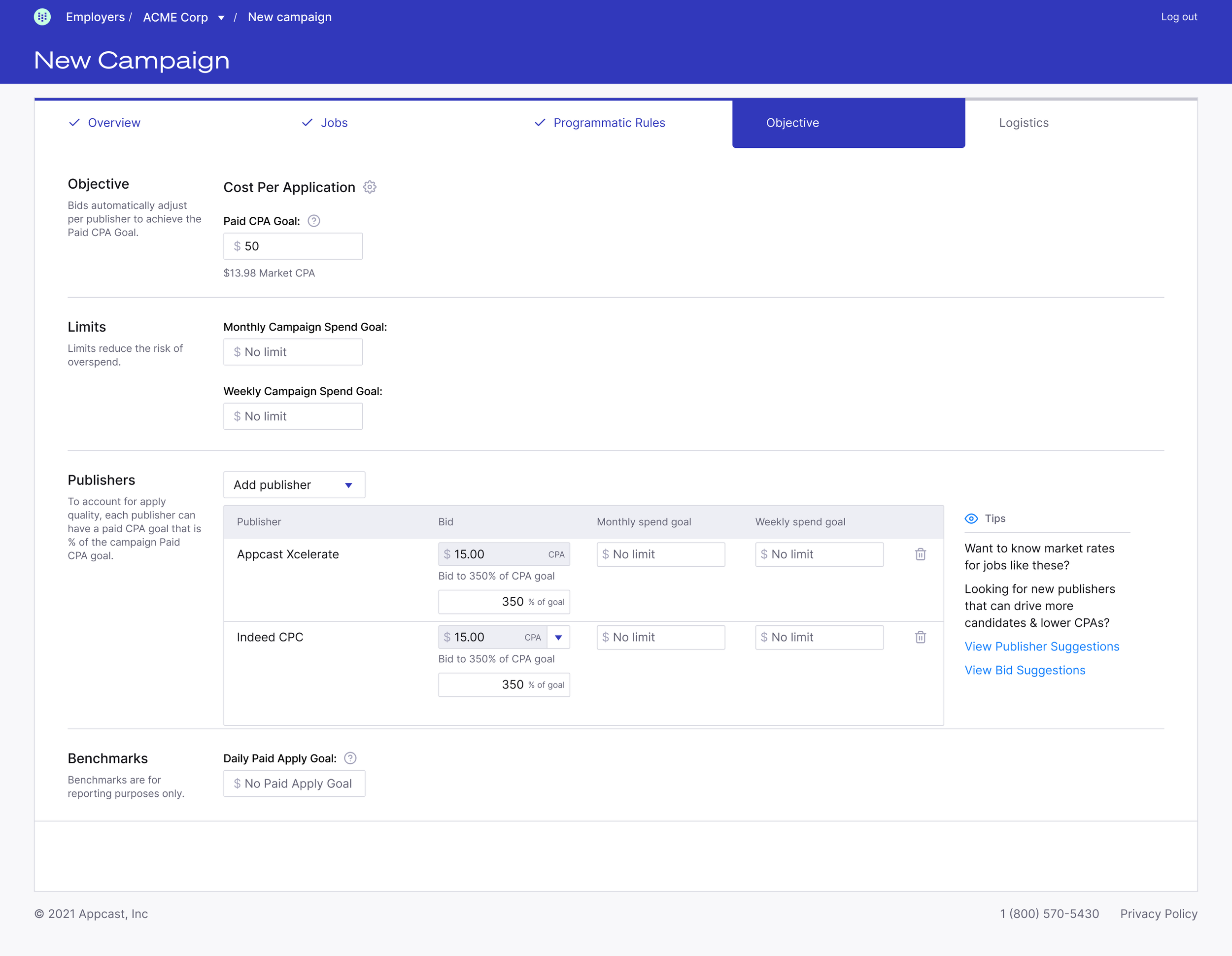Delete the Appcast Xcelerate publisher row
Screen dimensions: 1232x956
pos(920,554)
